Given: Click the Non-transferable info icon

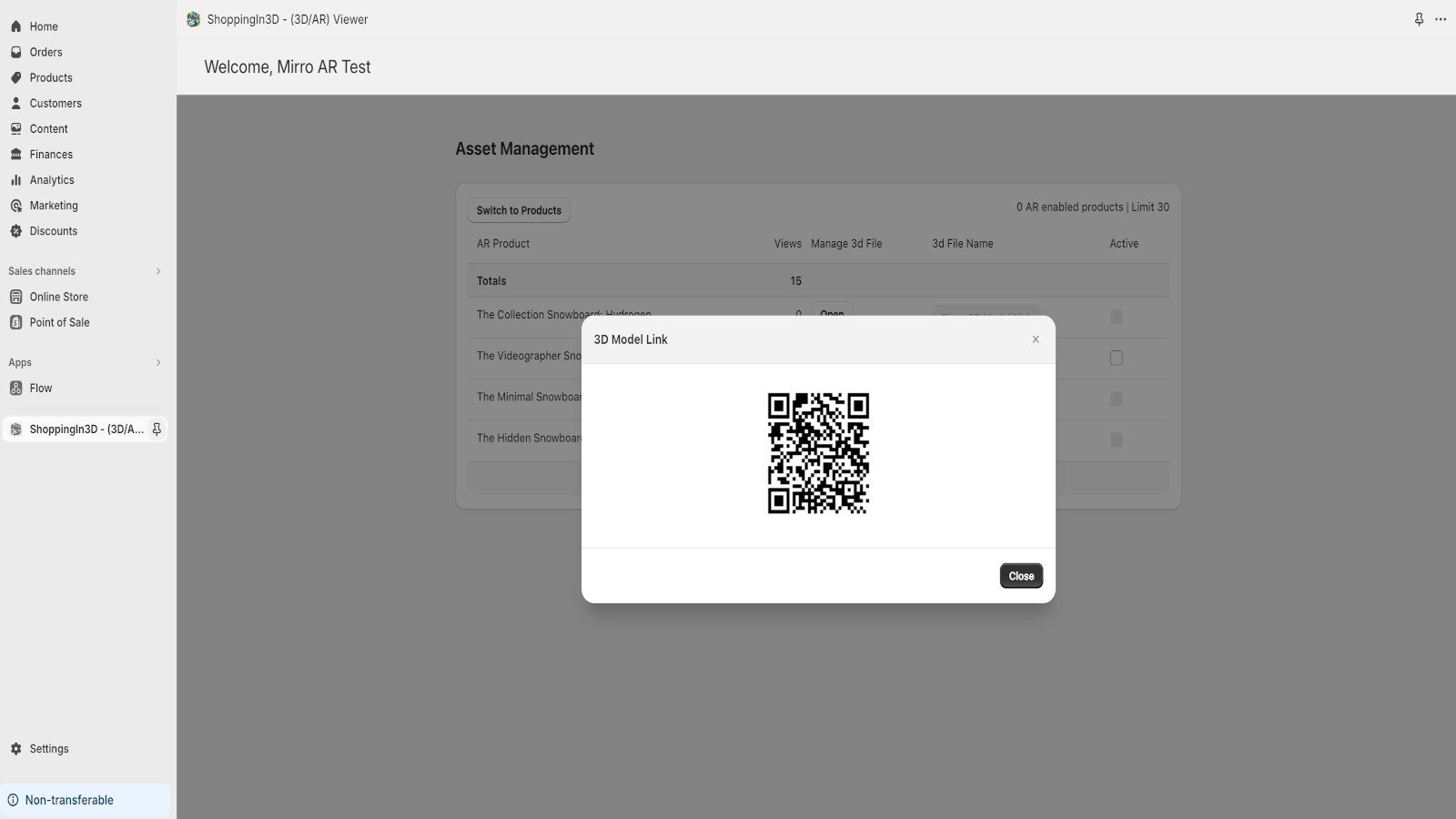Looking at the screenshot, I should [14, 800].
